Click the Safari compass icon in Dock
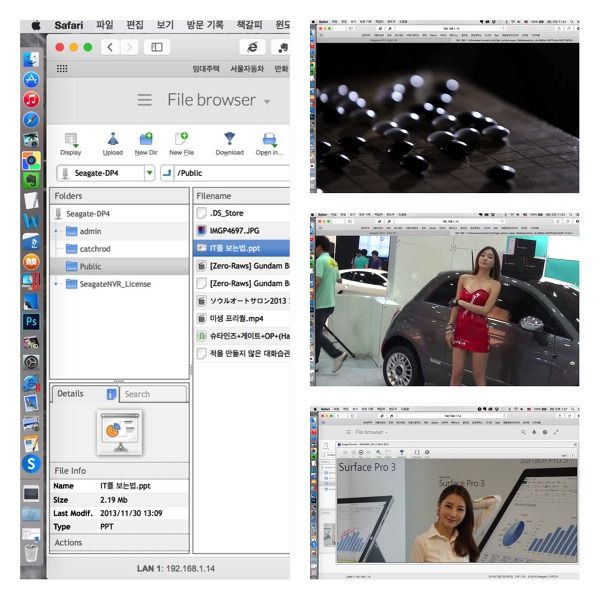 click(x=31, y=120)
